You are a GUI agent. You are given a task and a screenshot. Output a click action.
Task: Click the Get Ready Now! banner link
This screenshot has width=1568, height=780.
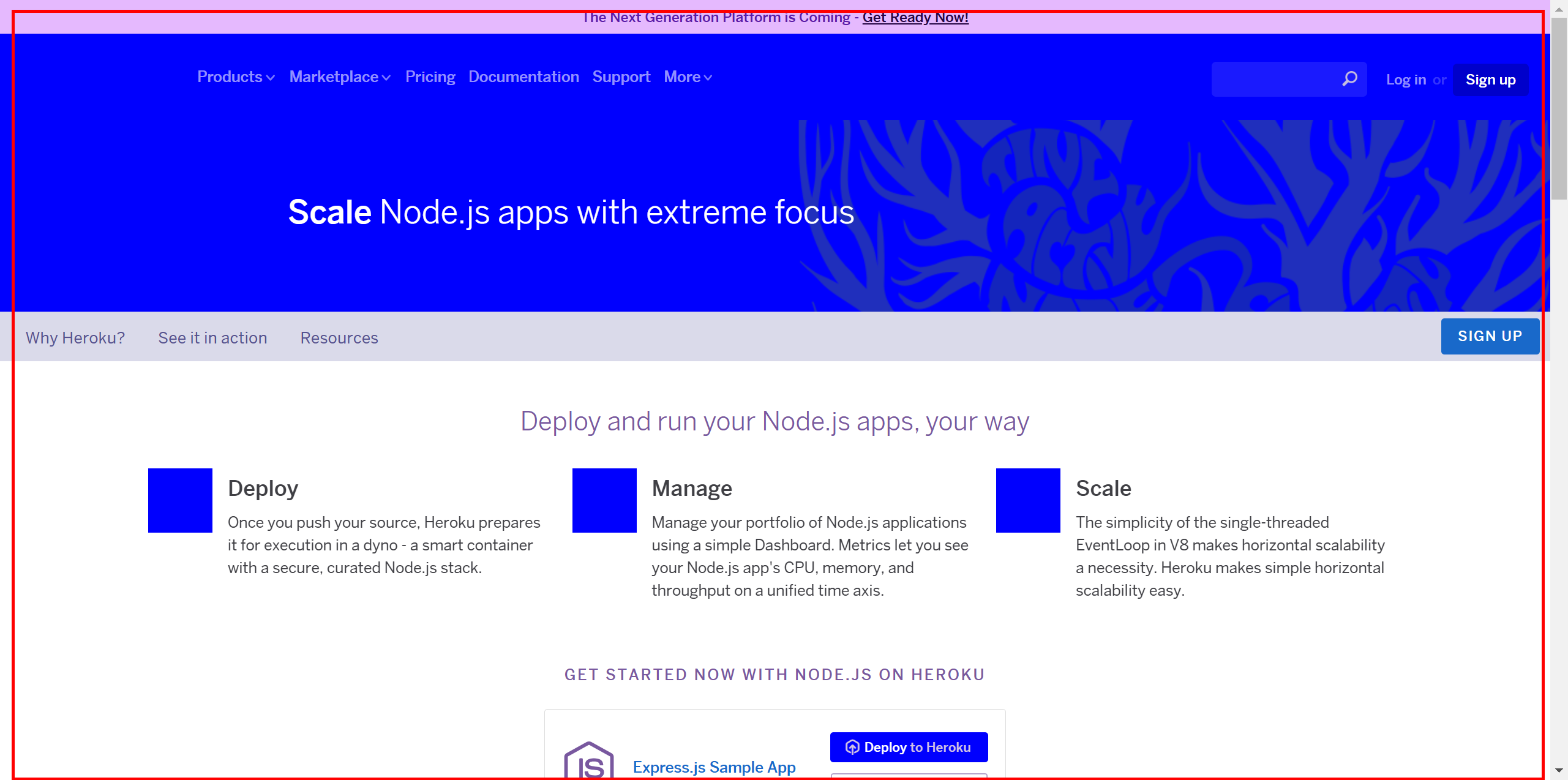click(915, 18)
